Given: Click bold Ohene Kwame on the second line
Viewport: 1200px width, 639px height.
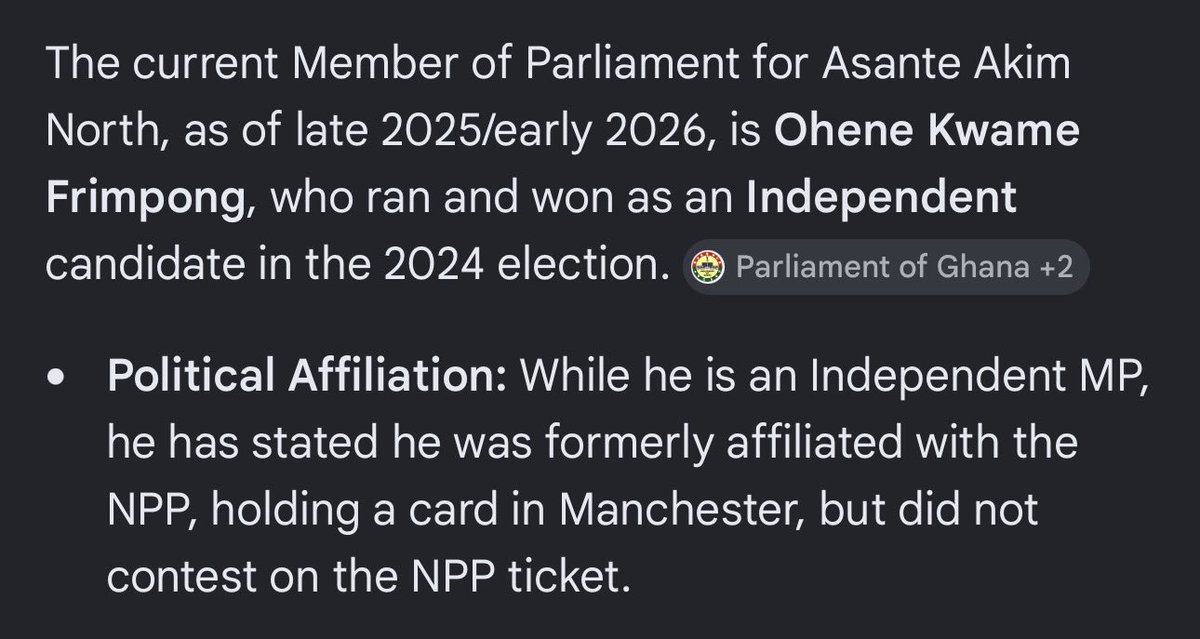Looking at the screenshot, I should [926, 133].
